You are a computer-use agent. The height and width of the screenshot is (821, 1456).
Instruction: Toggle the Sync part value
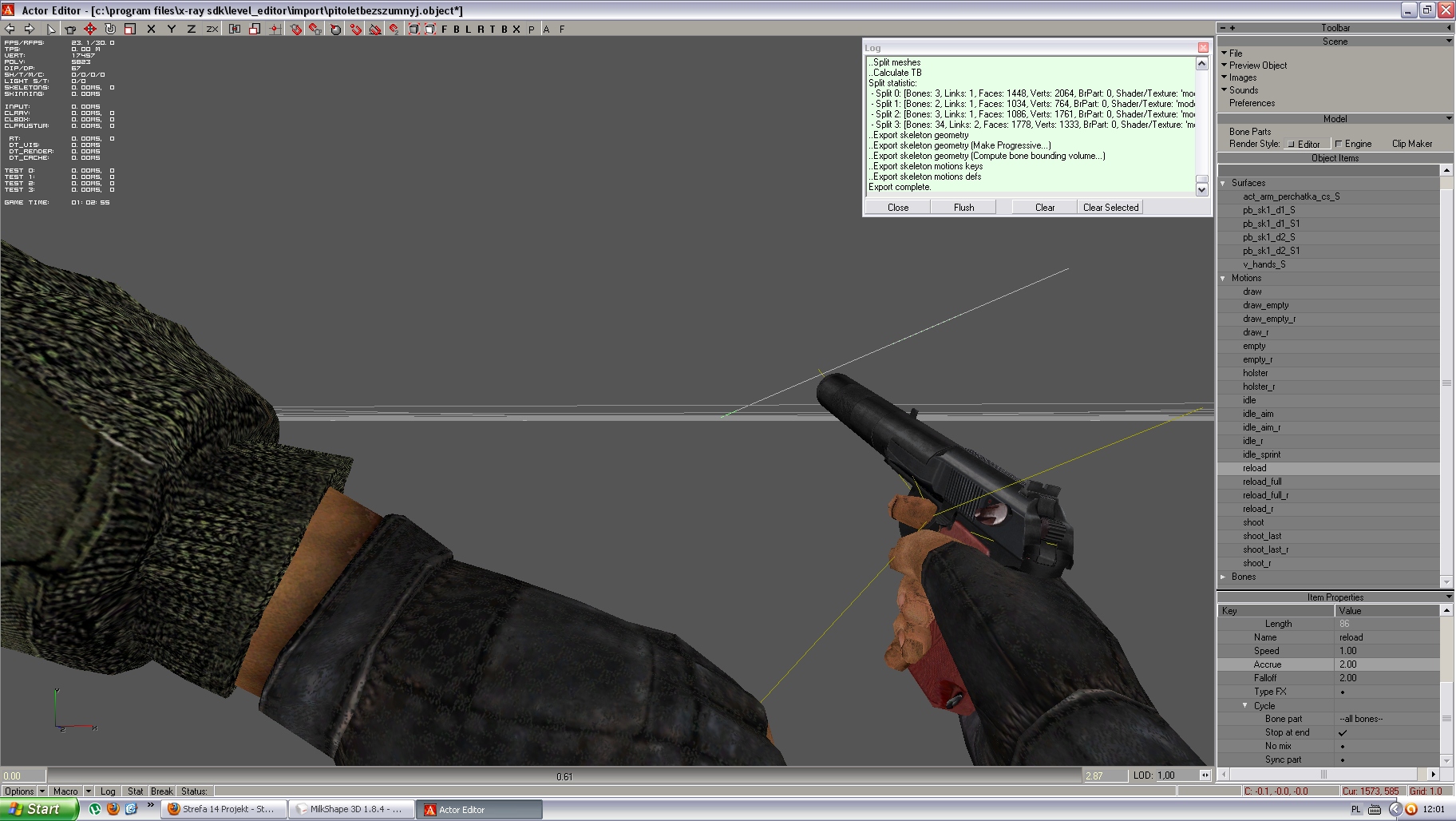[x=1343, y=760]
